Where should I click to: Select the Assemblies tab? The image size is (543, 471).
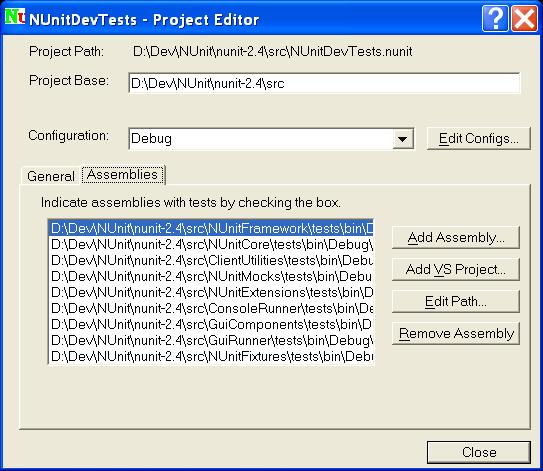tap(123, 174)
